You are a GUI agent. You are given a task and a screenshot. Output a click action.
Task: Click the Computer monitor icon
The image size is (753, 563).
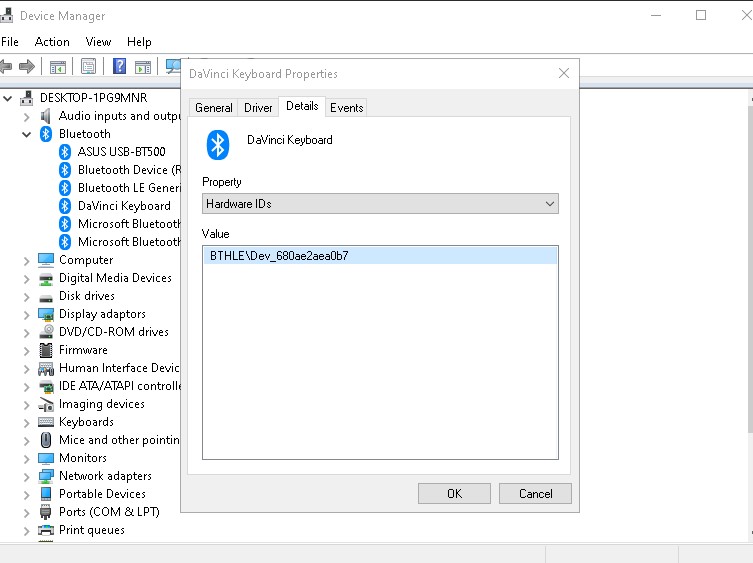click(46, 260)
